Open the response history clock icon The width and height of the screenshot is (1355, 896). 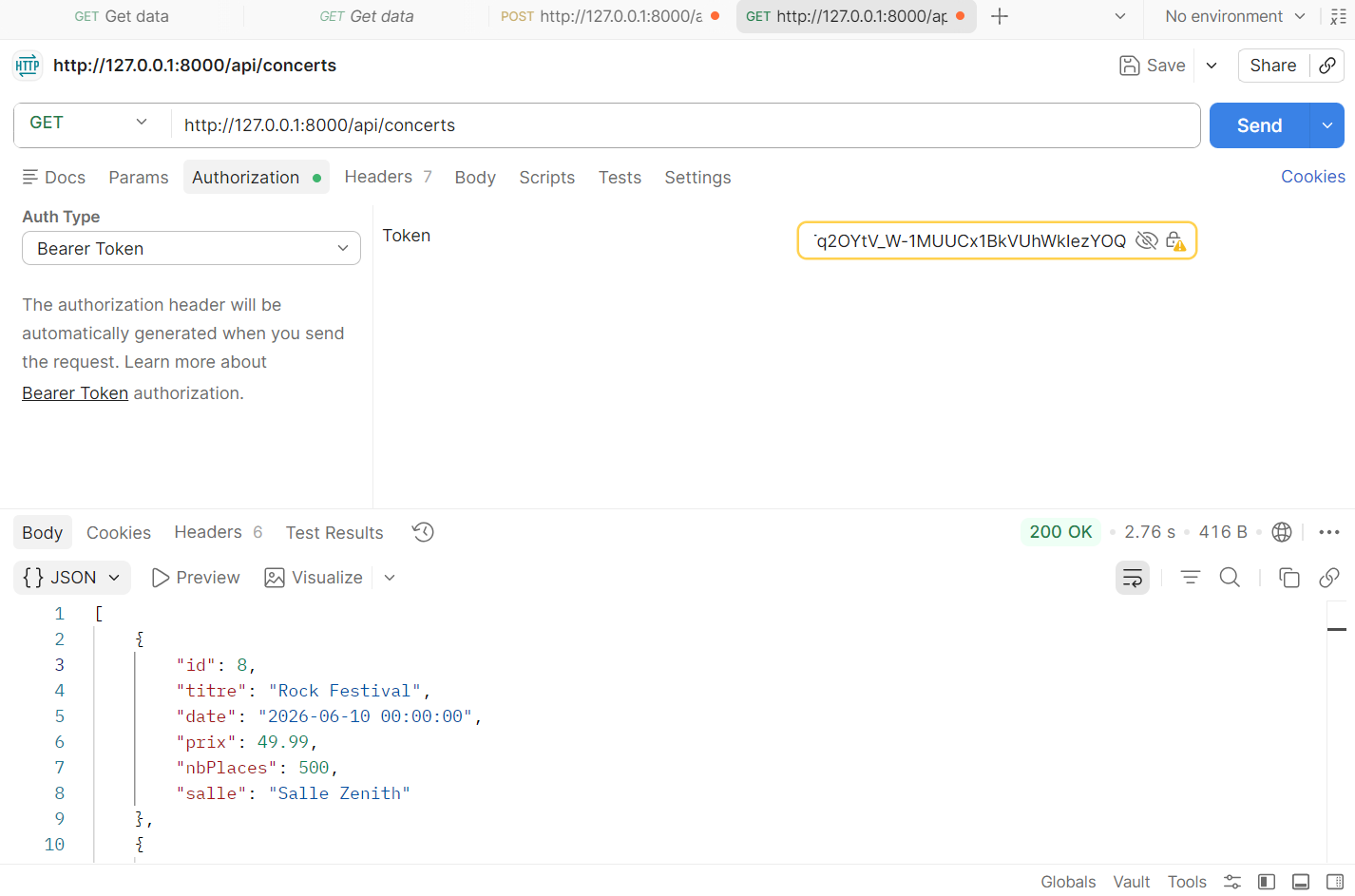click(423, 532)
